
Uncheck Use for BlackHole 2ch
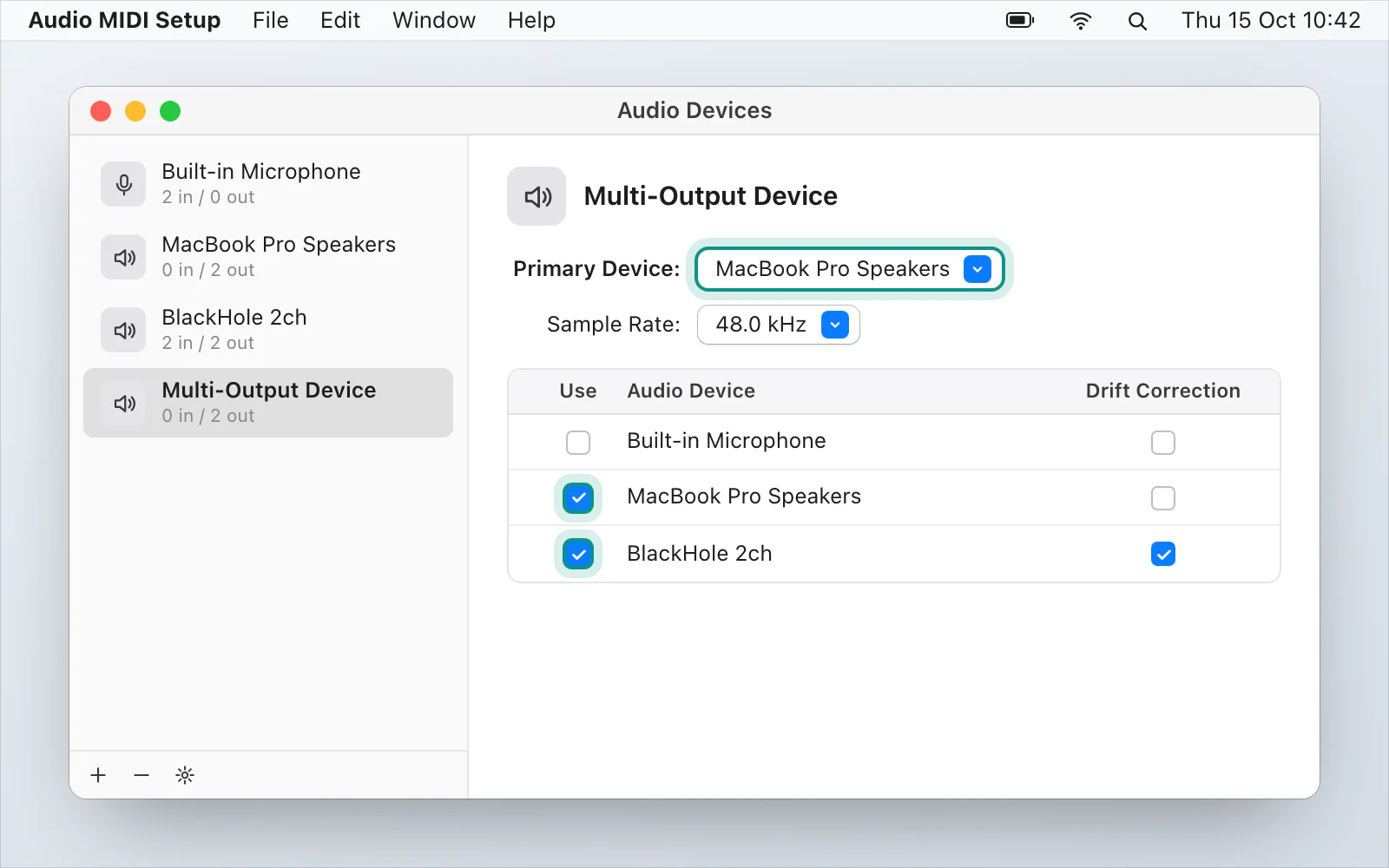[x=578, y=554]
